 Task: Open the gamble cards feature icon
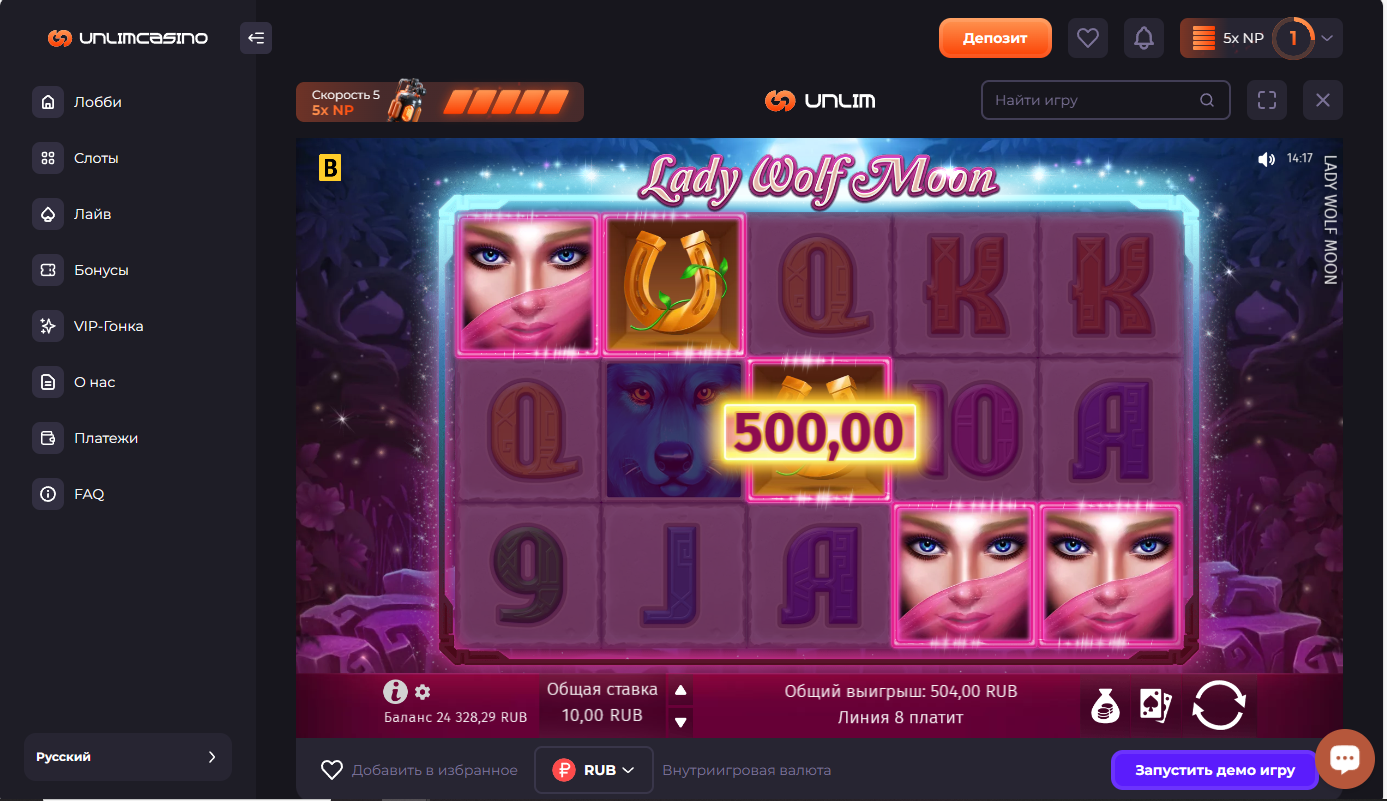pos(1156,706)
